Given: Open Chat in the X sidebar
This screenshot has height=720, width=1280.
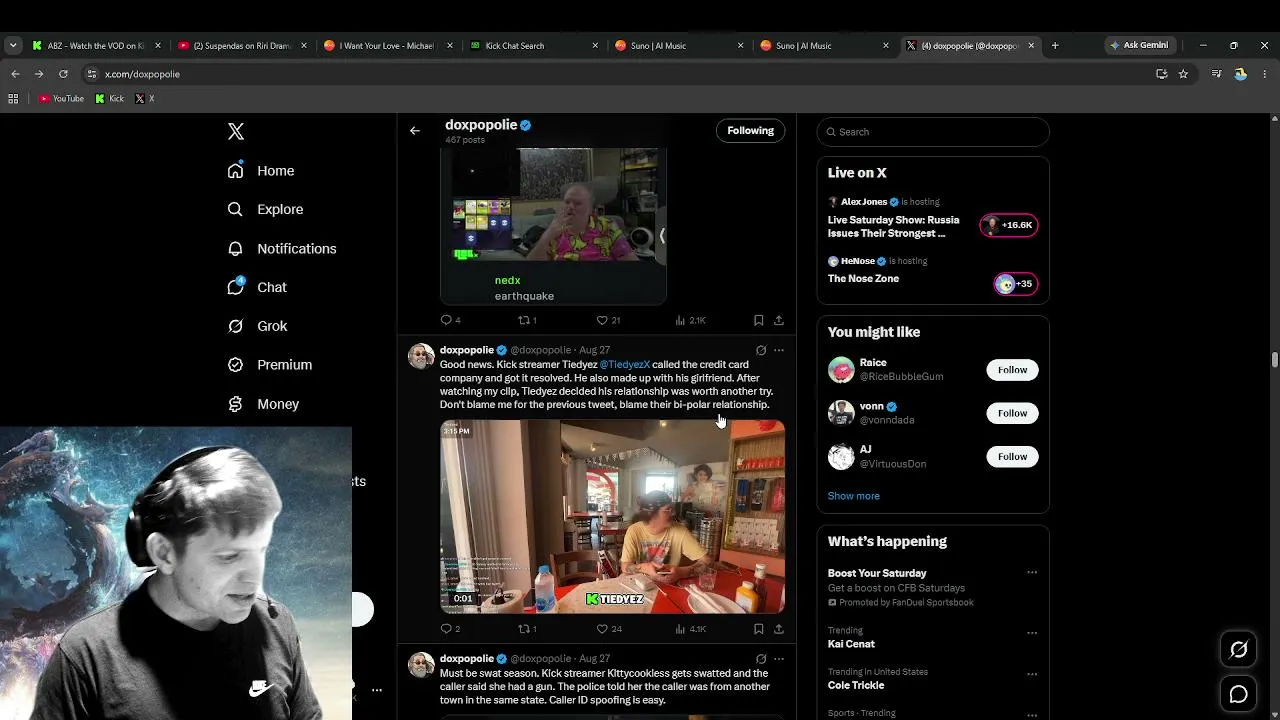Looking at the screenshot, I should (257, 287).
